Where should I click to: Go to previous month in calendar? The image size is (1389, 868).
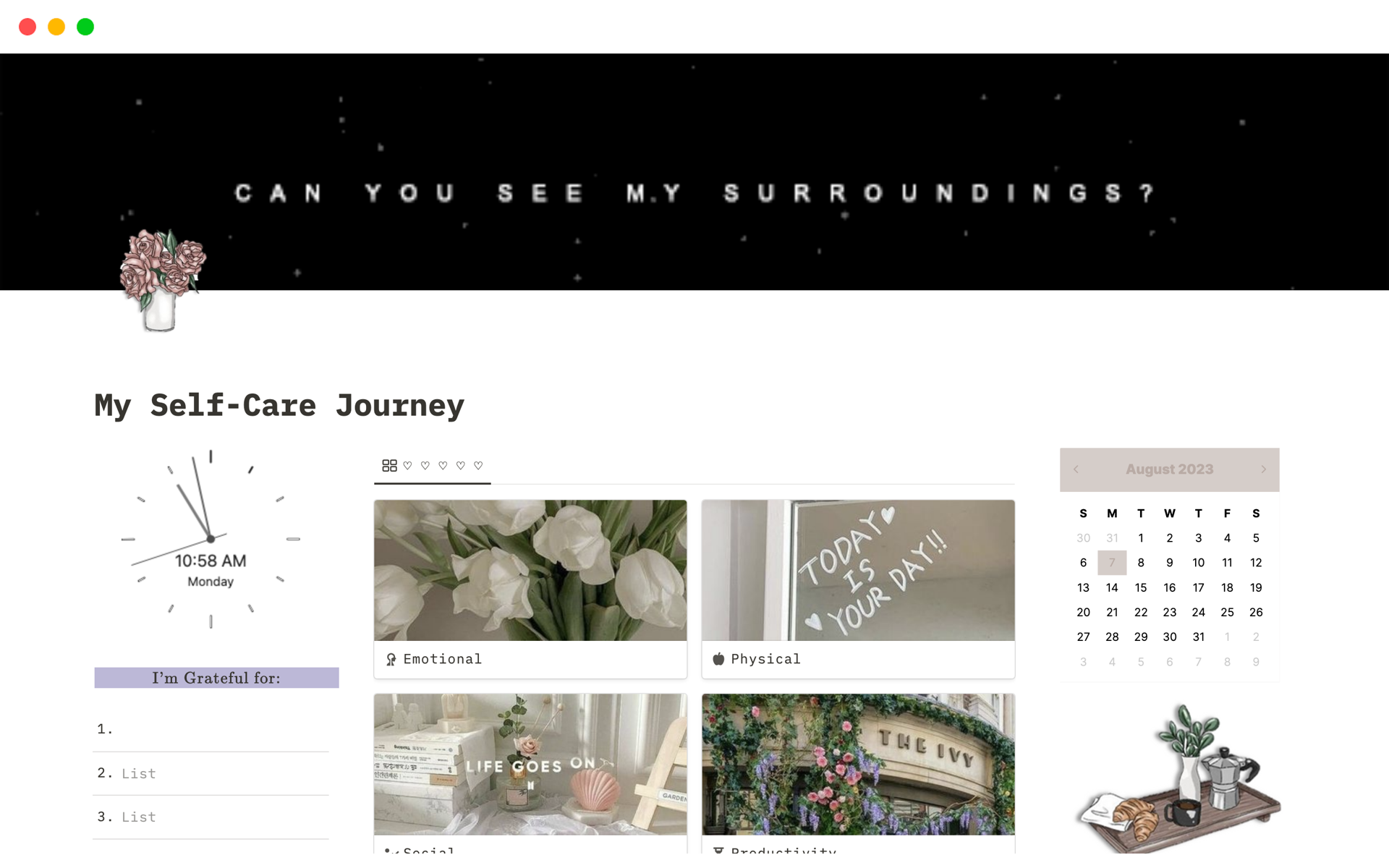coord(1076,469)
